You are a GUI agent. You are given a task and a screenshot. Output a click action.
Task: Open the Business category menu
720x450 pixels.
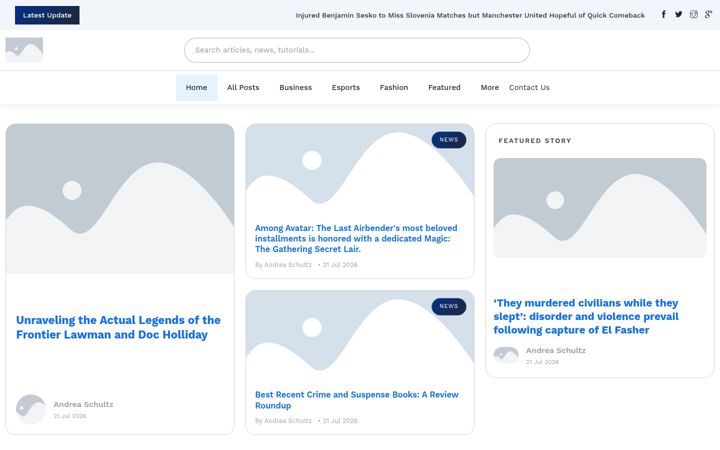(x=296, y=87)
